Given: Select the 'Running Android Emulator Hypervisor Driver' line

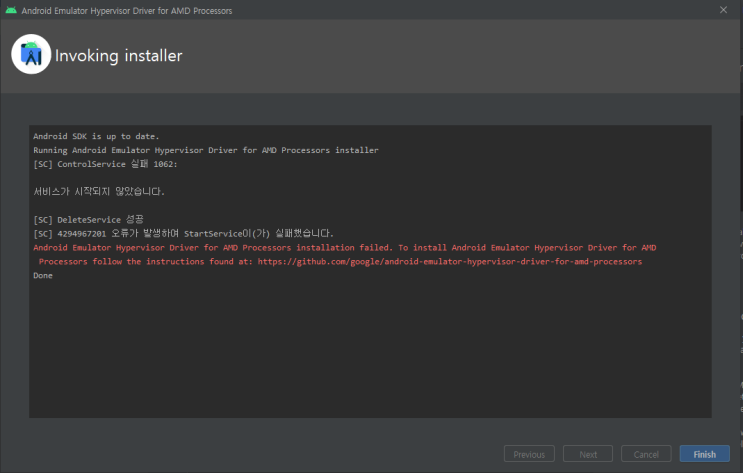Looking at the screenshot, I should [x=206, y=150].
